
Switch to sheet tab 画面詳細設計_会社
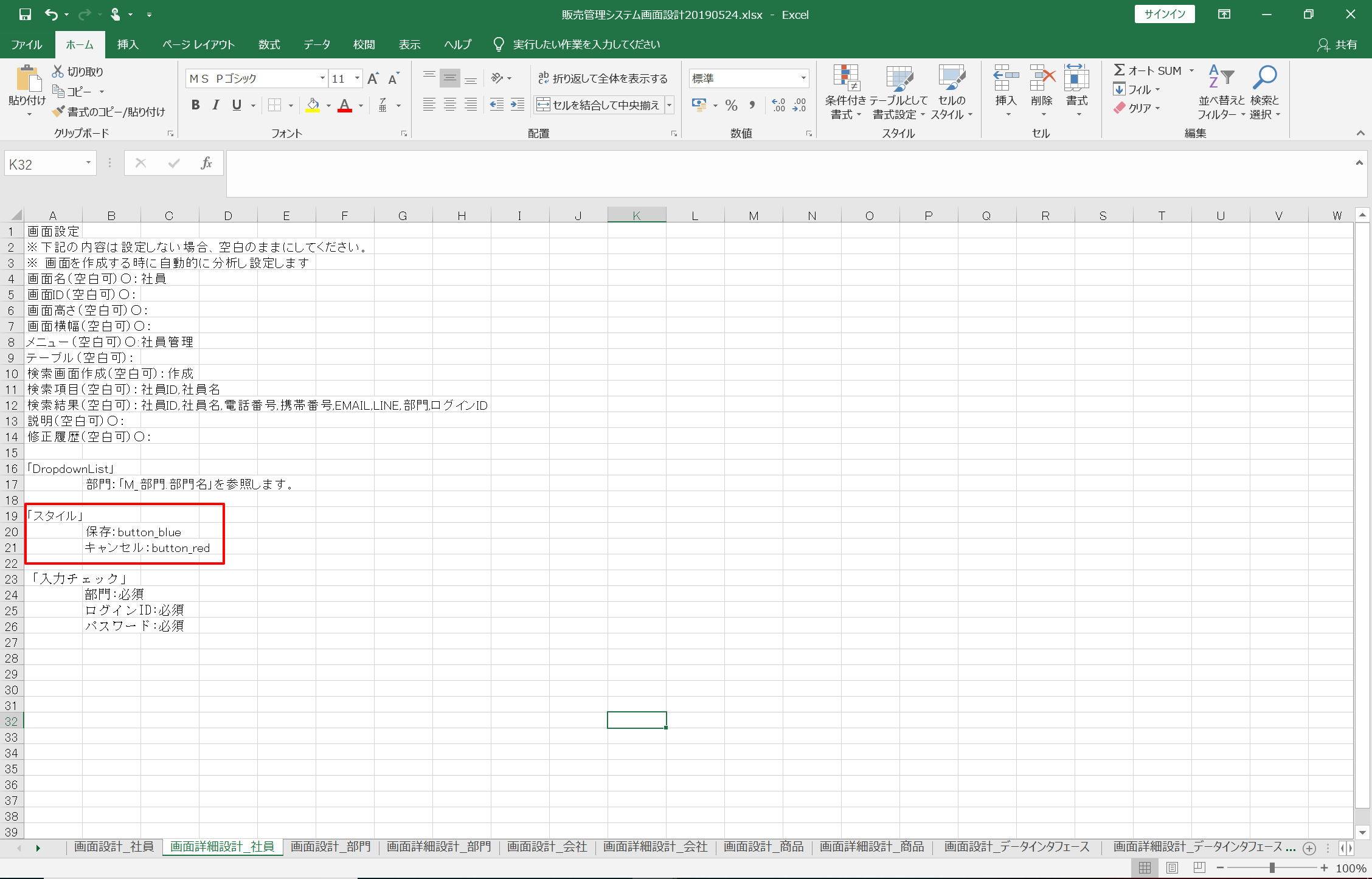click(x=656, y=847)
